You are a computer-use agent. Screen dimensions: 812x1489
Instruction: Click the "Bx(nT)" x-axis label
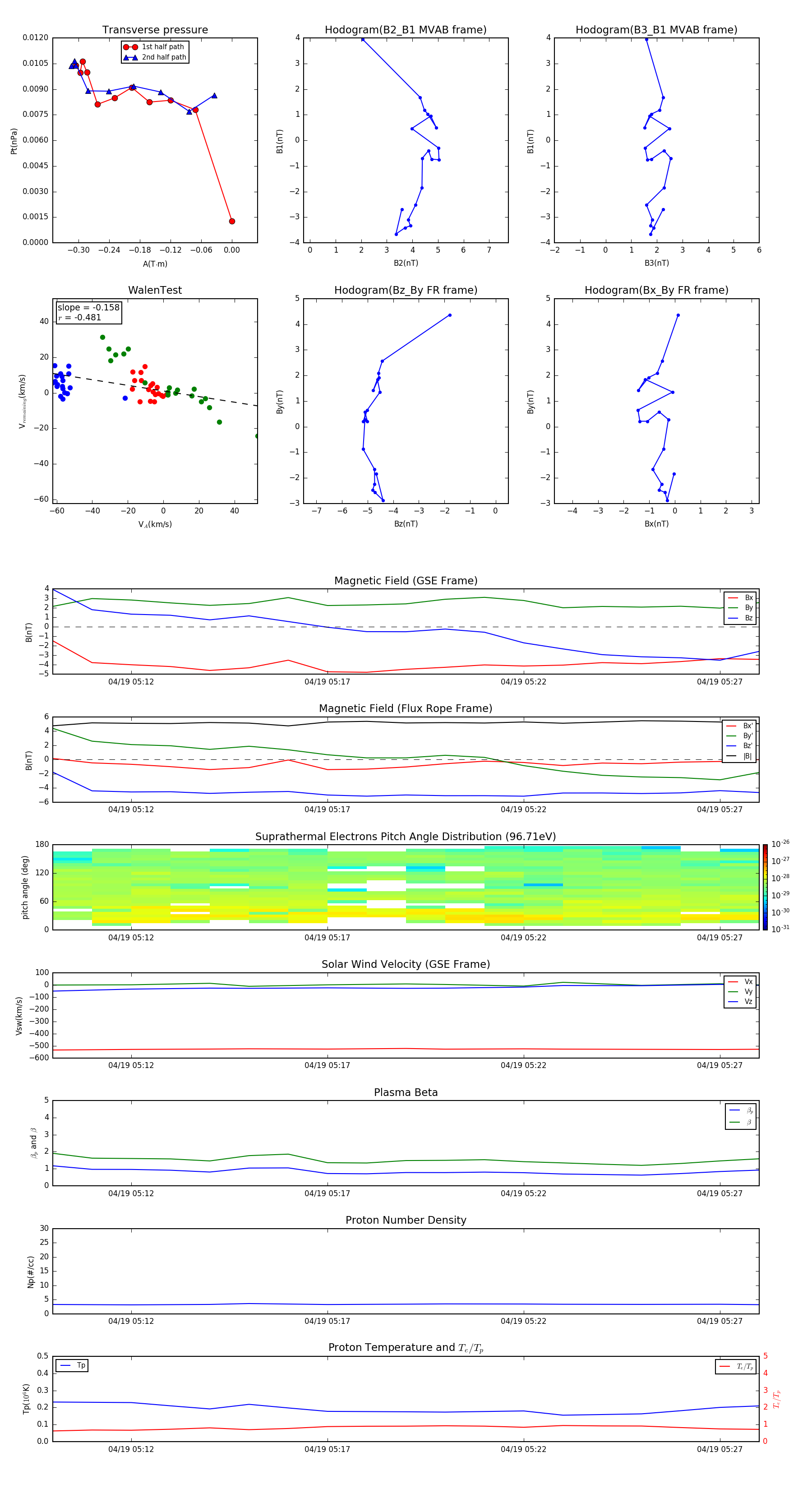coord(656,524)
